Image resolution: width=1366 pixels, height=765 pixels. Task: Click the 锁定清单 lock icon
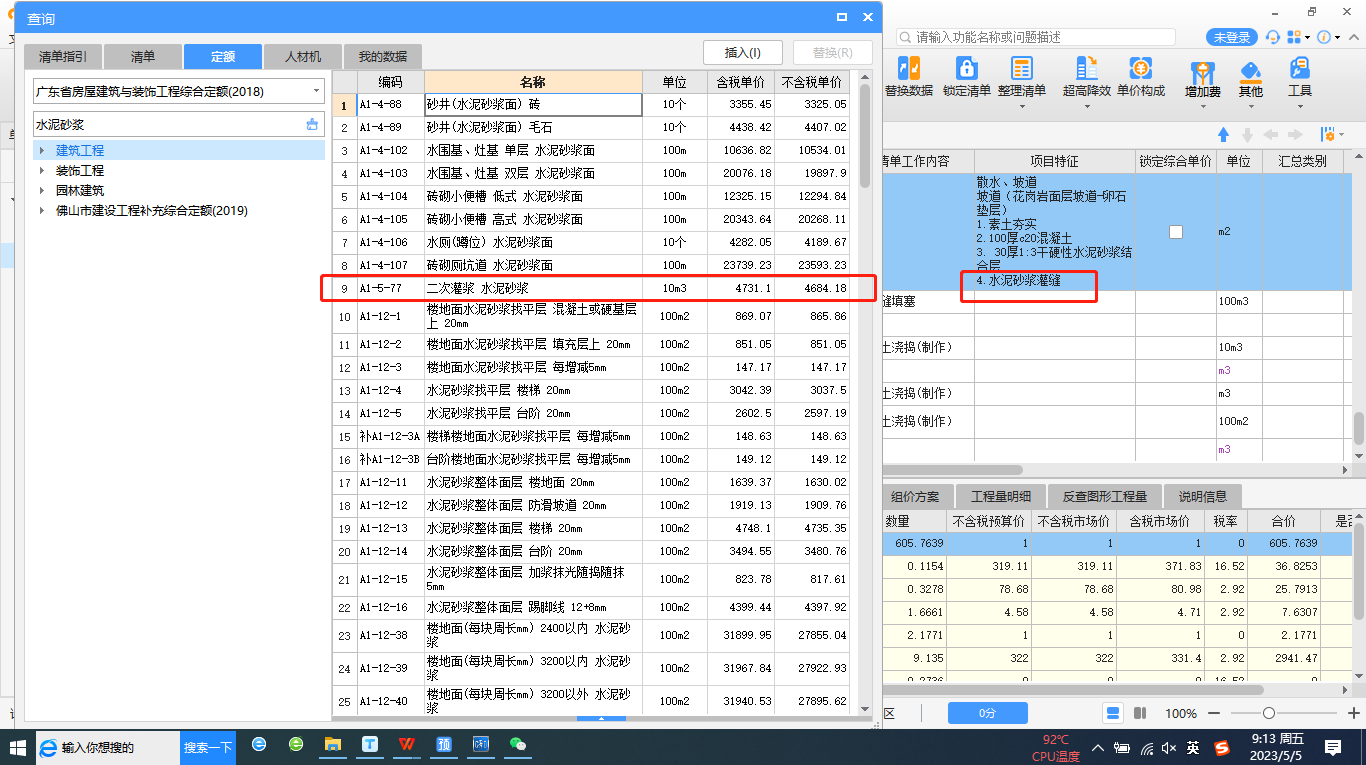tap(966, 68)
